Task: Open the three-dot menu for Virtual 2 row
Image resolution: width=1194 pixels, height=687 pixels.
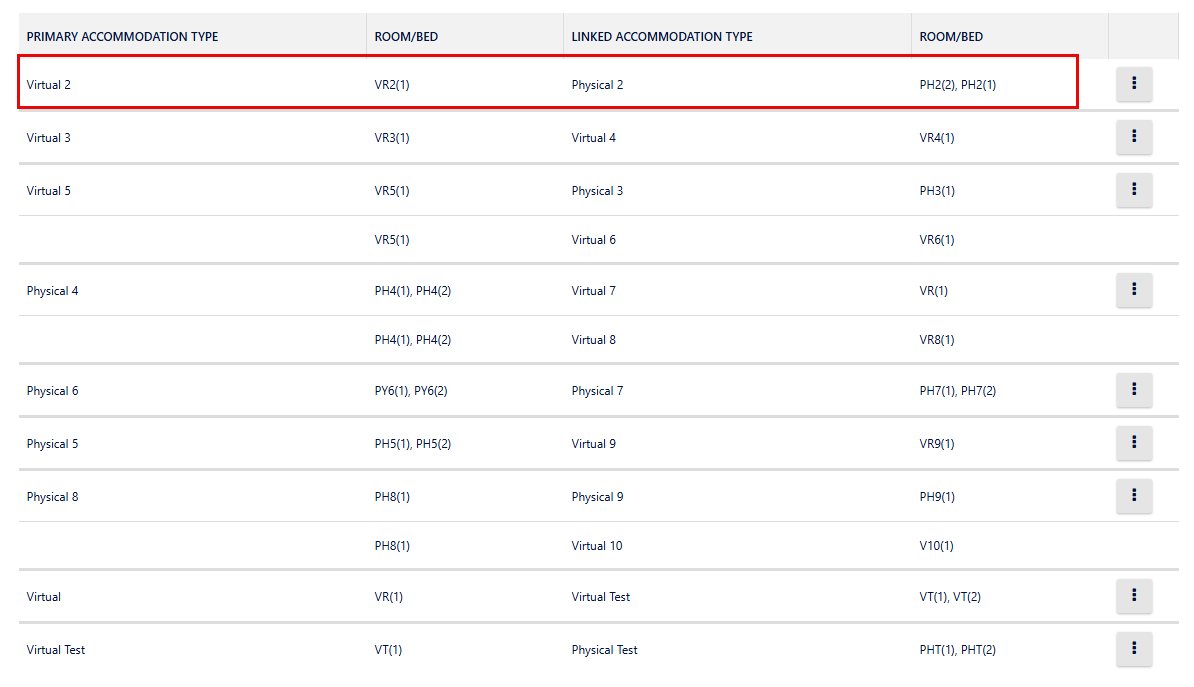Action: coord(1134,84)
